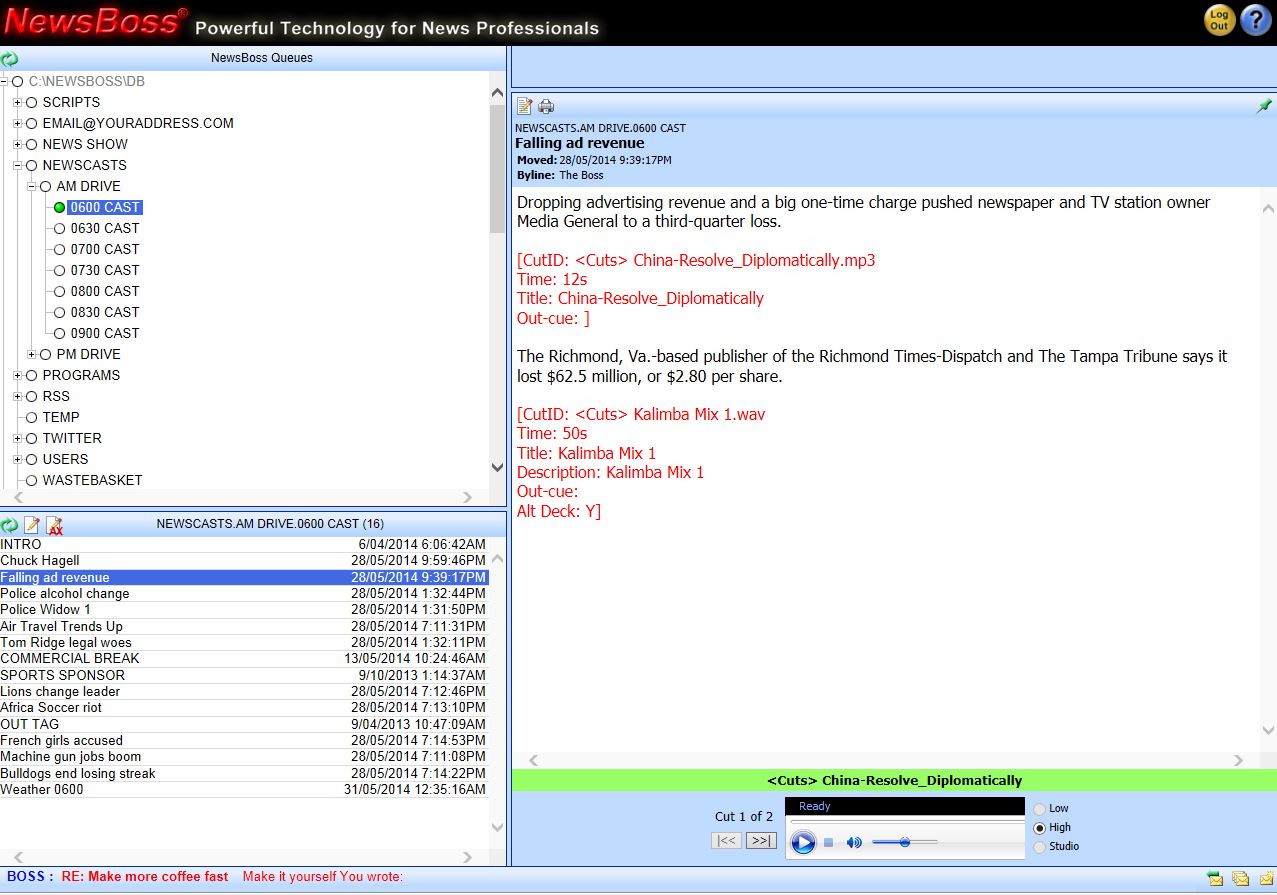Open the Machine gun jobs boom story
The height and width of the screenshot is (895, 1277).
(x=244, y=756)
